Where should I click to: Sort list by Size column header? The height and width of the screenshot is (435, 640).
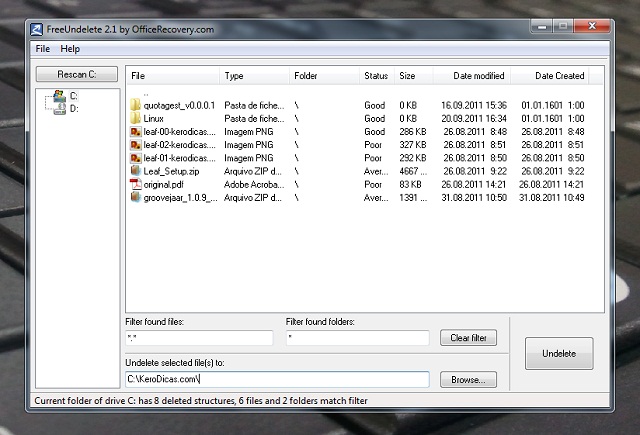pyautogui.click(x=414, y=76)
